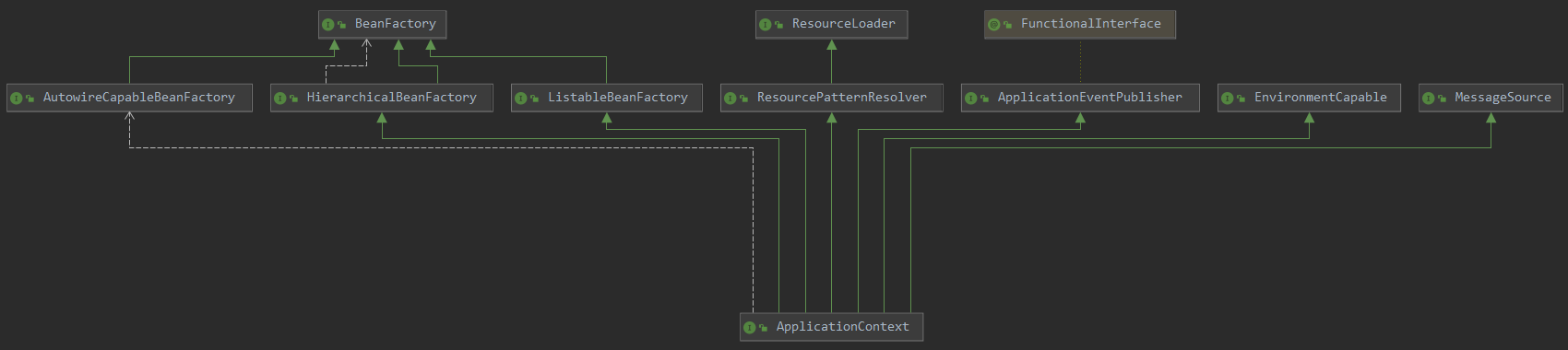Click the interface icon beside ListableBeanFactory
This screenshot has height=350, width=1568.
[521, 99]
